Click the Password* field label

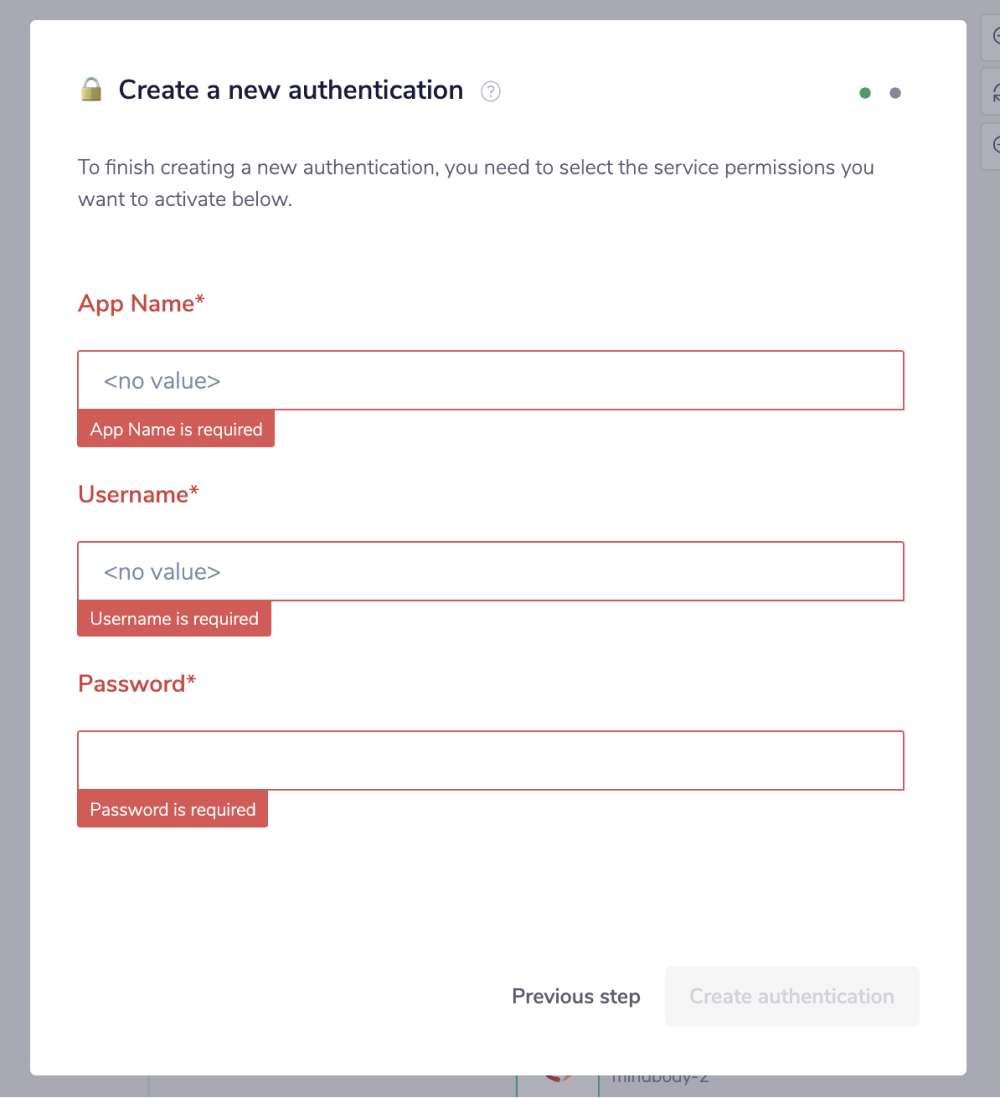[137, 684]
